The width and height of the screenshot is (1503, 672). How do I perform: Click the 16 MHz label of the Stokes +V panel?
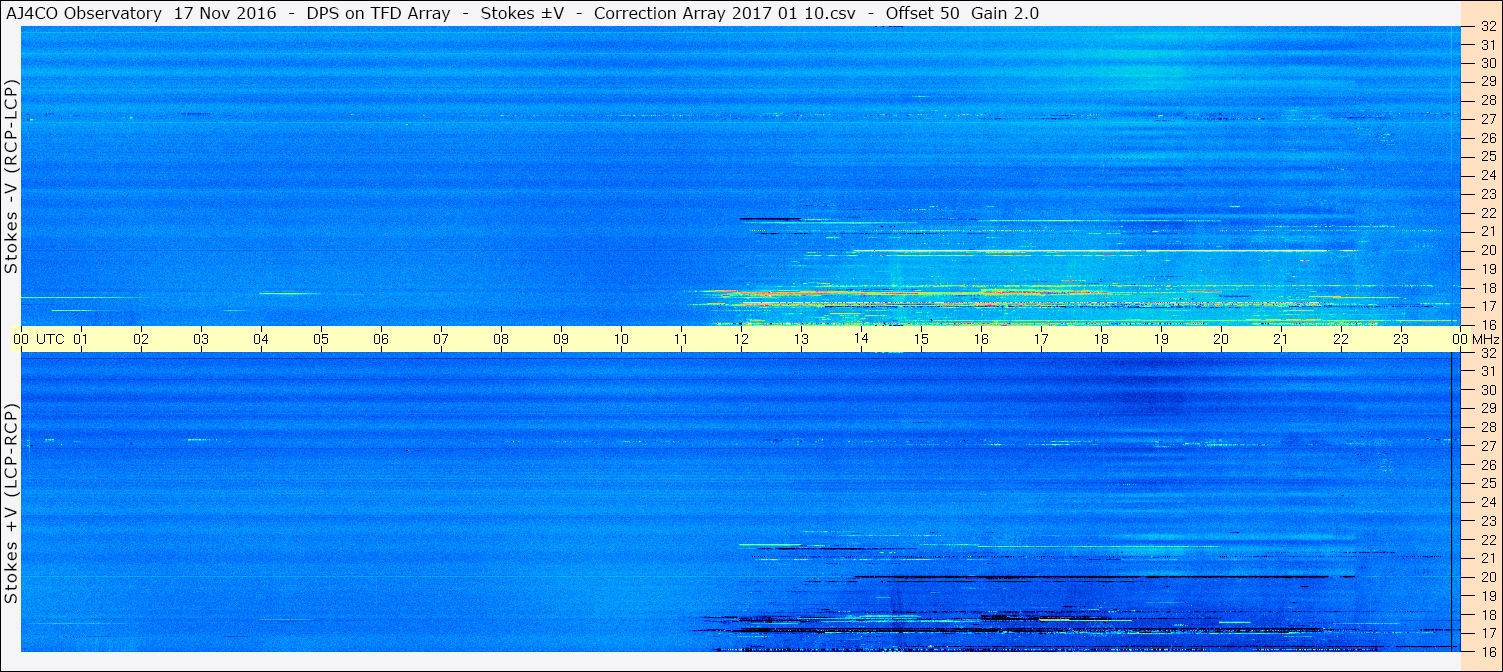coord(1488,652)
